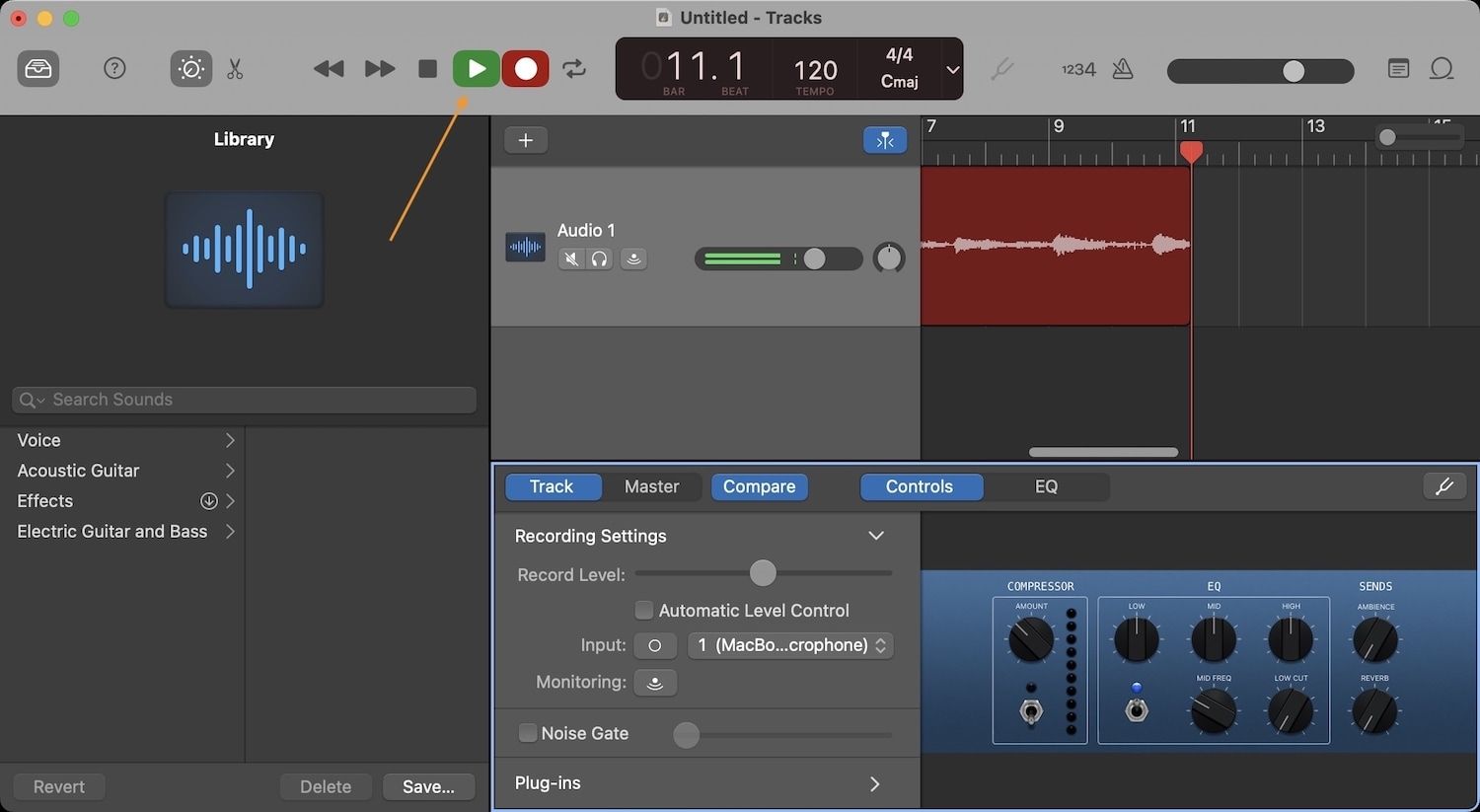Toggle the Smart Controls dial button
Screen dimensions: 1480x812
click(190, 69)
